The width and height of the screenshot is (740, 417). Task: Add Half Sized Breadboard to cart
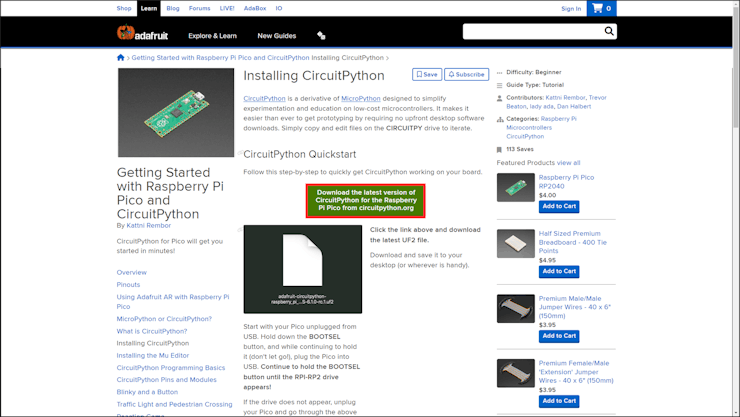tap(559, 271)
